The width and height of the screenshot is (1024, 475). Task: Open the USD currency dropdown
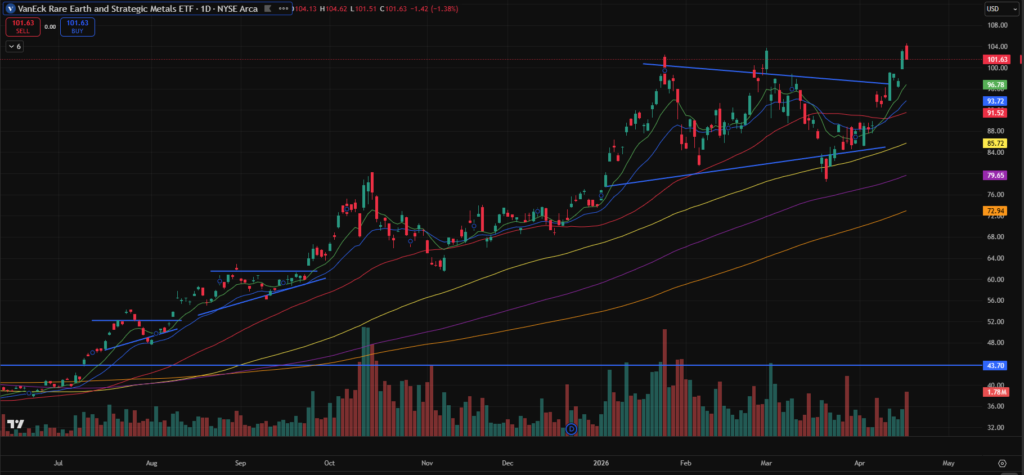995,9
